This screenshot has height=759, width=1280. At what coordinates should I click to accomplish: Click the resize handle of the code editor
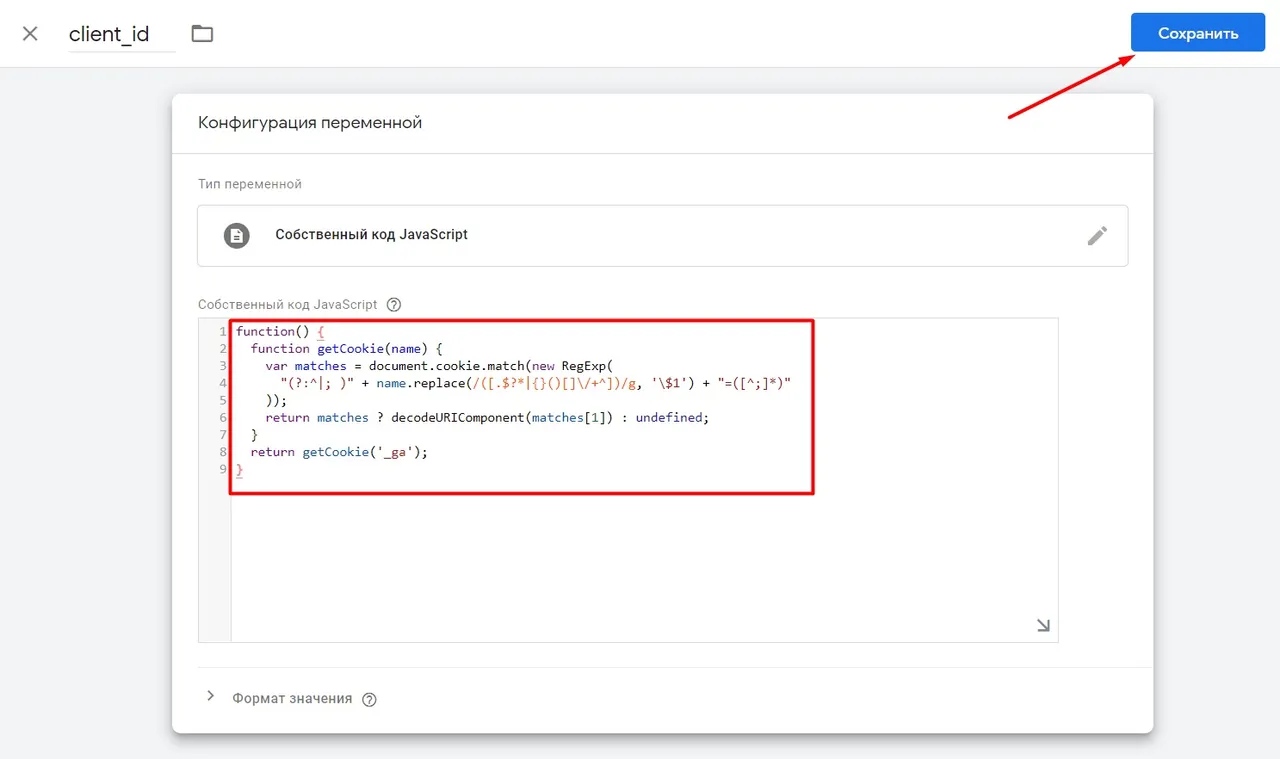1043,626
